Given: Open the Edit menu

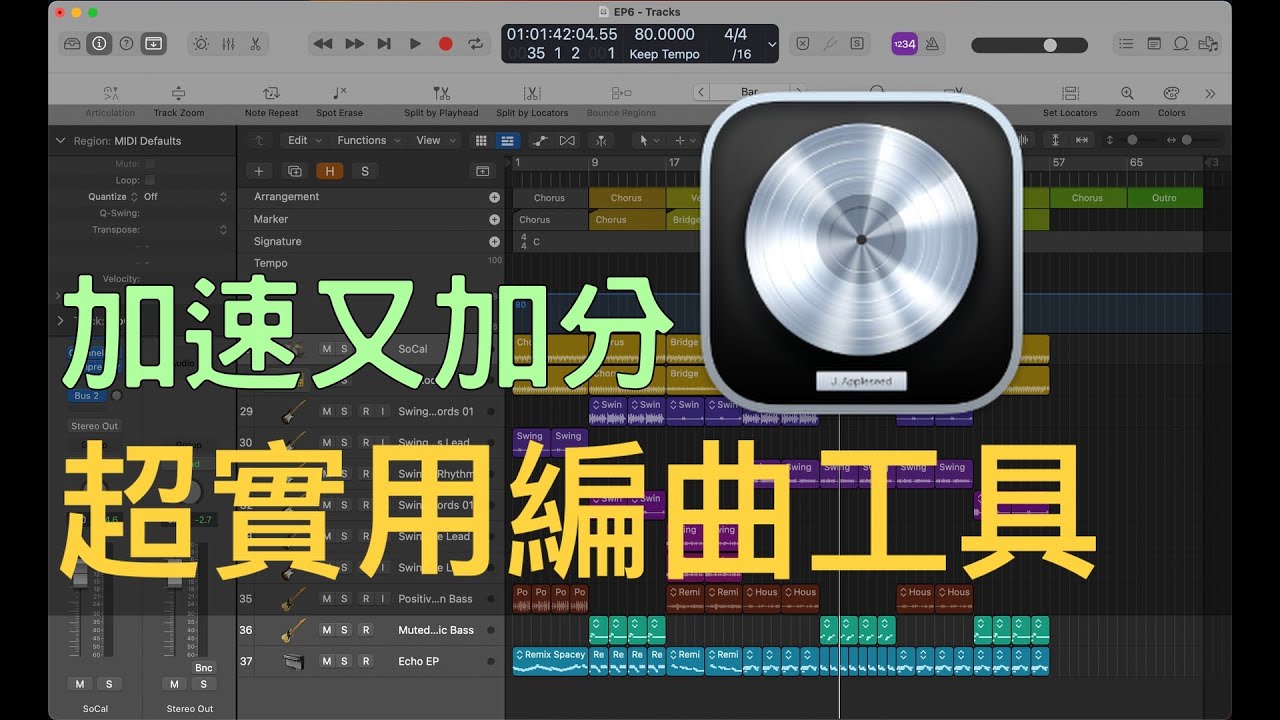Looking at the screenshot, I should (x=303, y=141).
